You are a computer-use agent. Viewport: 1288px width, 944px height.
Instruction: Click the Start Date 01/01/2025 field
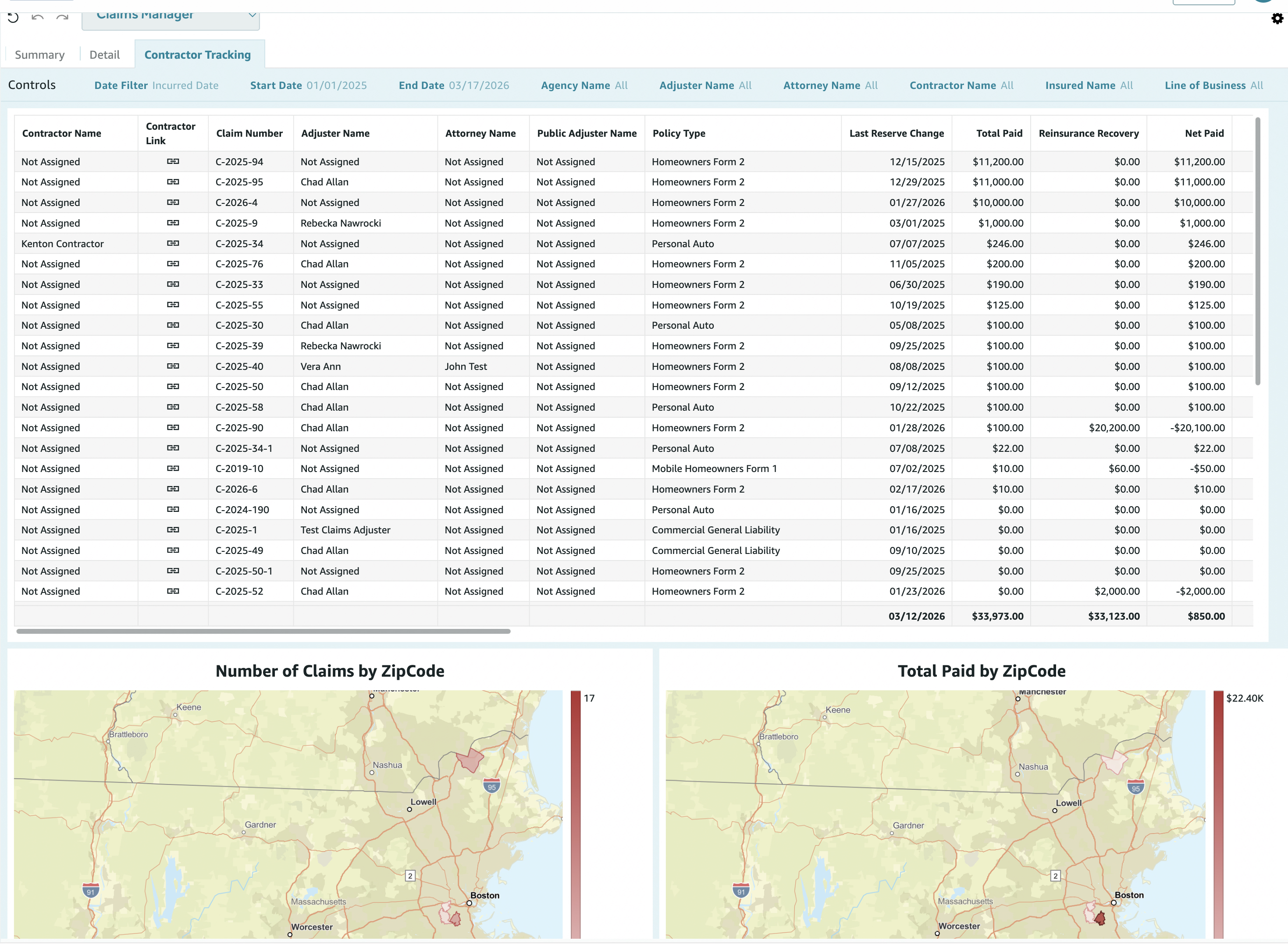308,85
